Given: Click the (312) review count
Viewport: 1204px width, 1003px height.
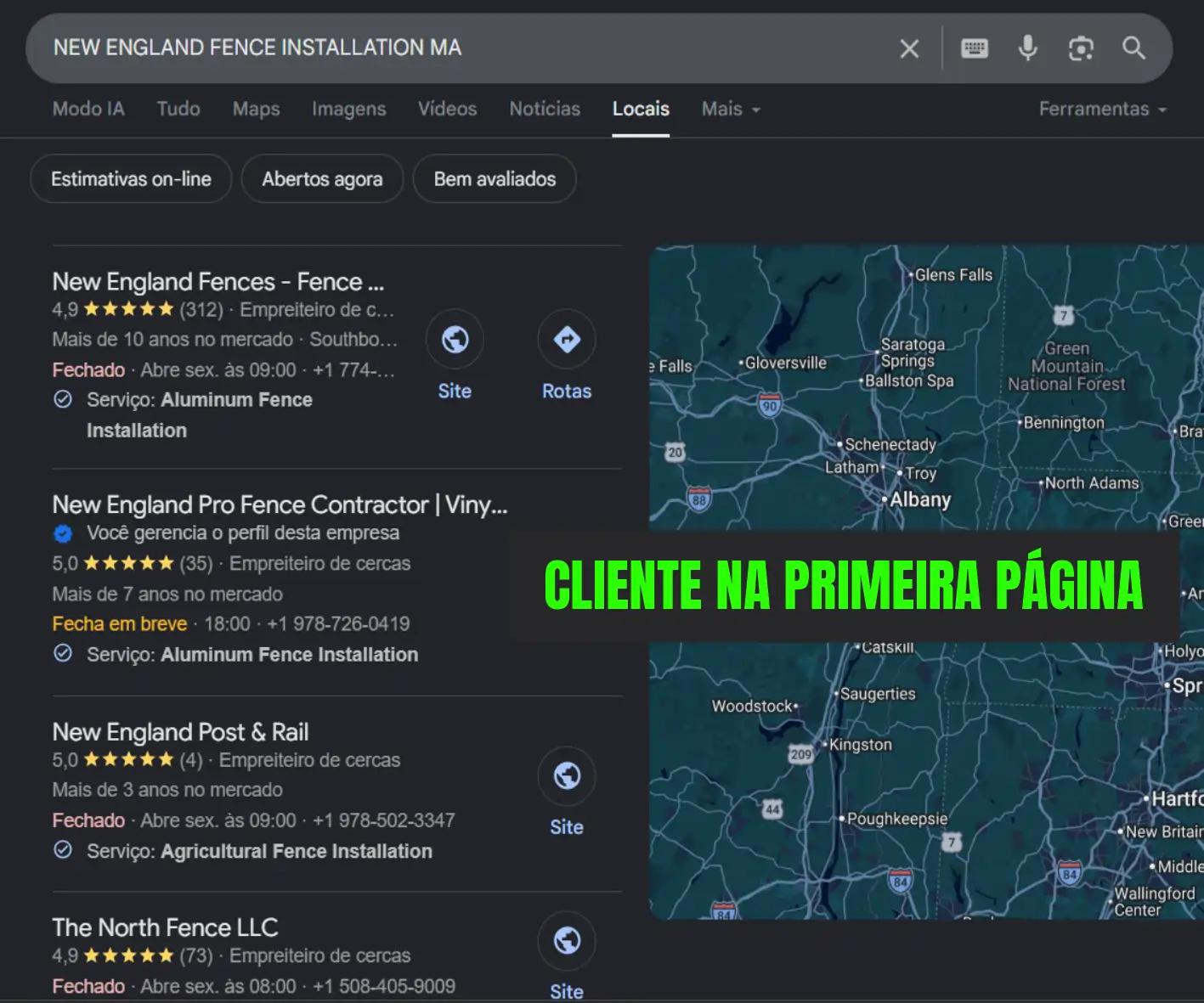Looking at the screenshot, I should tap(201, 309).
